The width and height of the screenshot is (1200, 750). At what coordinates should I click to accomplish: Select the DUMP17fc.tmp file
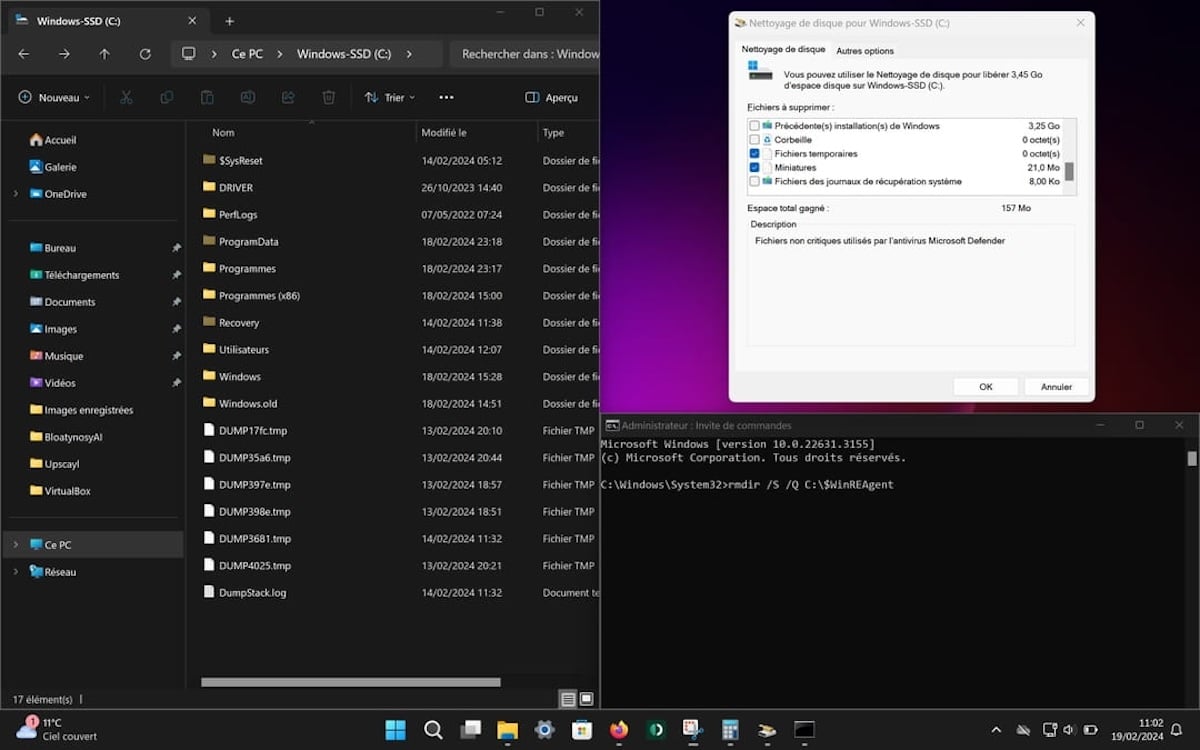[253, 431]
